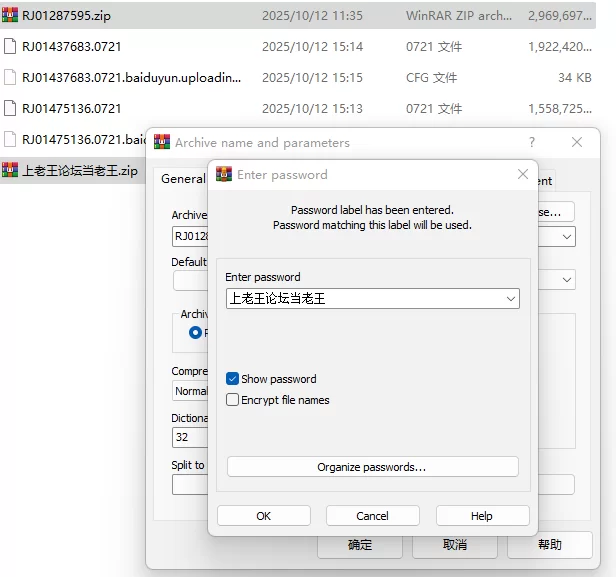Switch to the General tab
The height and width of the screenshot is (577, 616).
coord(183,180)
